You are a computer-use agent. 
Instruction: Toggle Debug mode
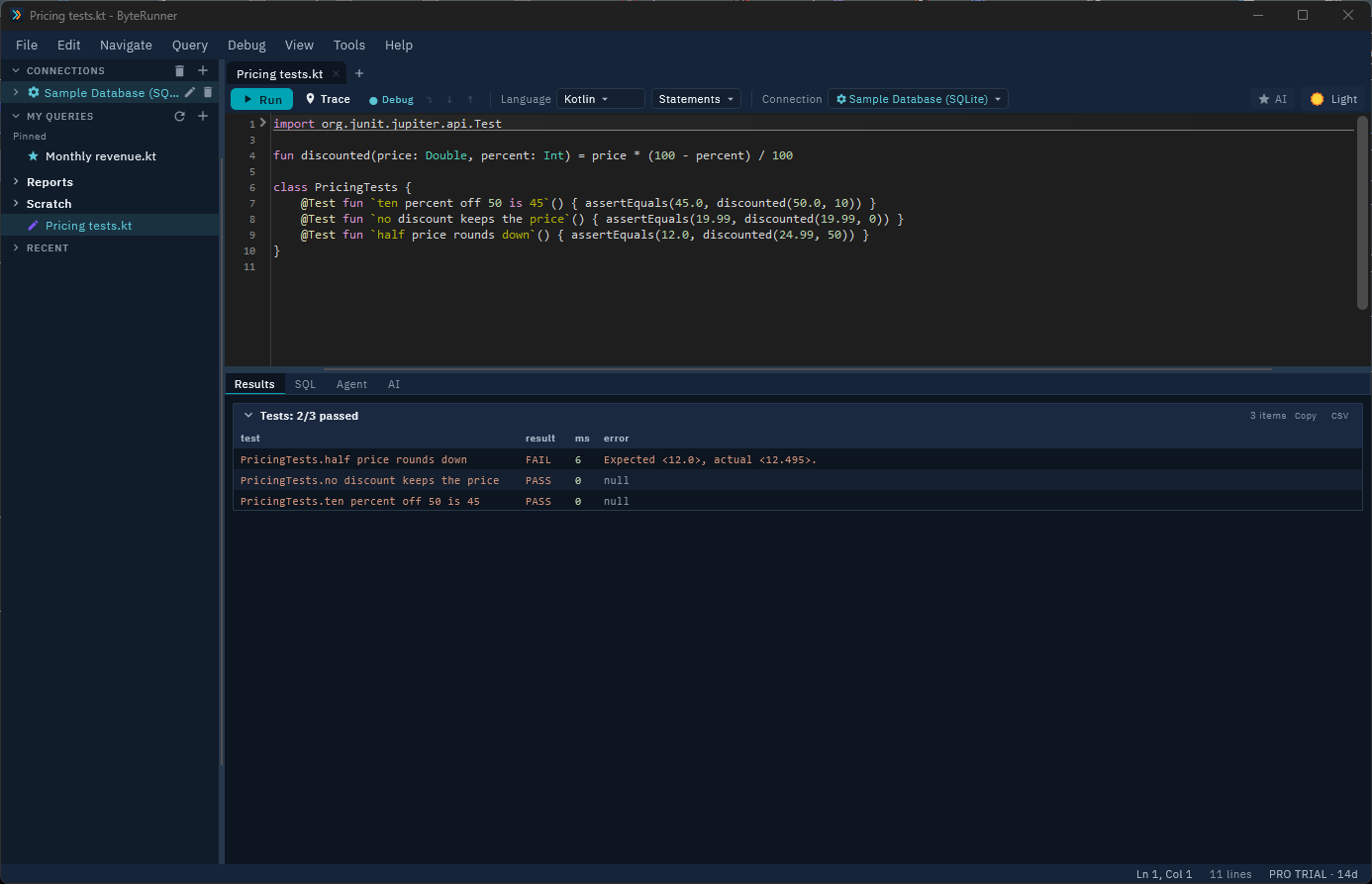391,100
